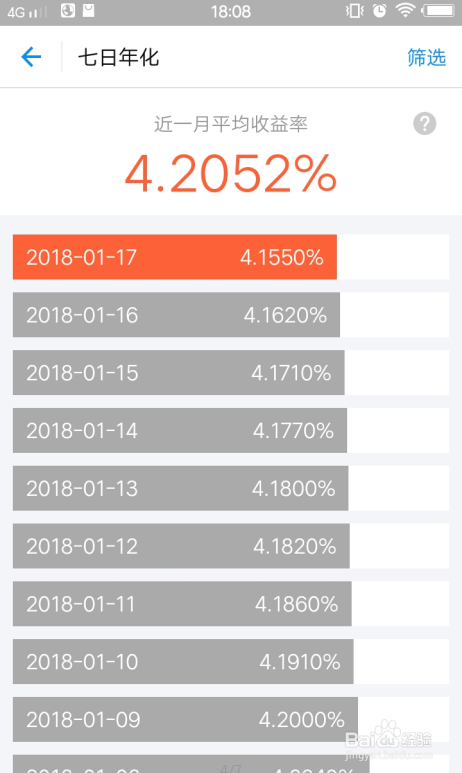The width and height of the screenshot is (462, 773).
Task: Select the 2018-01-13 row showing 4.1800%
Action: tap(231, 488)
